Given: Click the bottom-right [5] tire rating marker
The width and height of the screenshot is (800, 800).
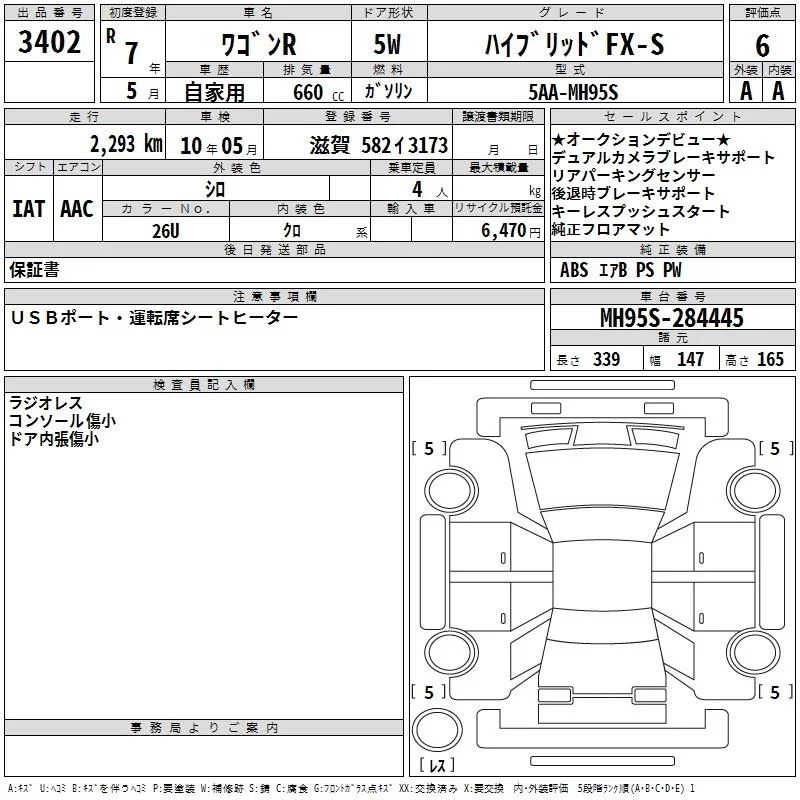Looking at the screenshot, I should pyautogui.click(x=775, y=692).
